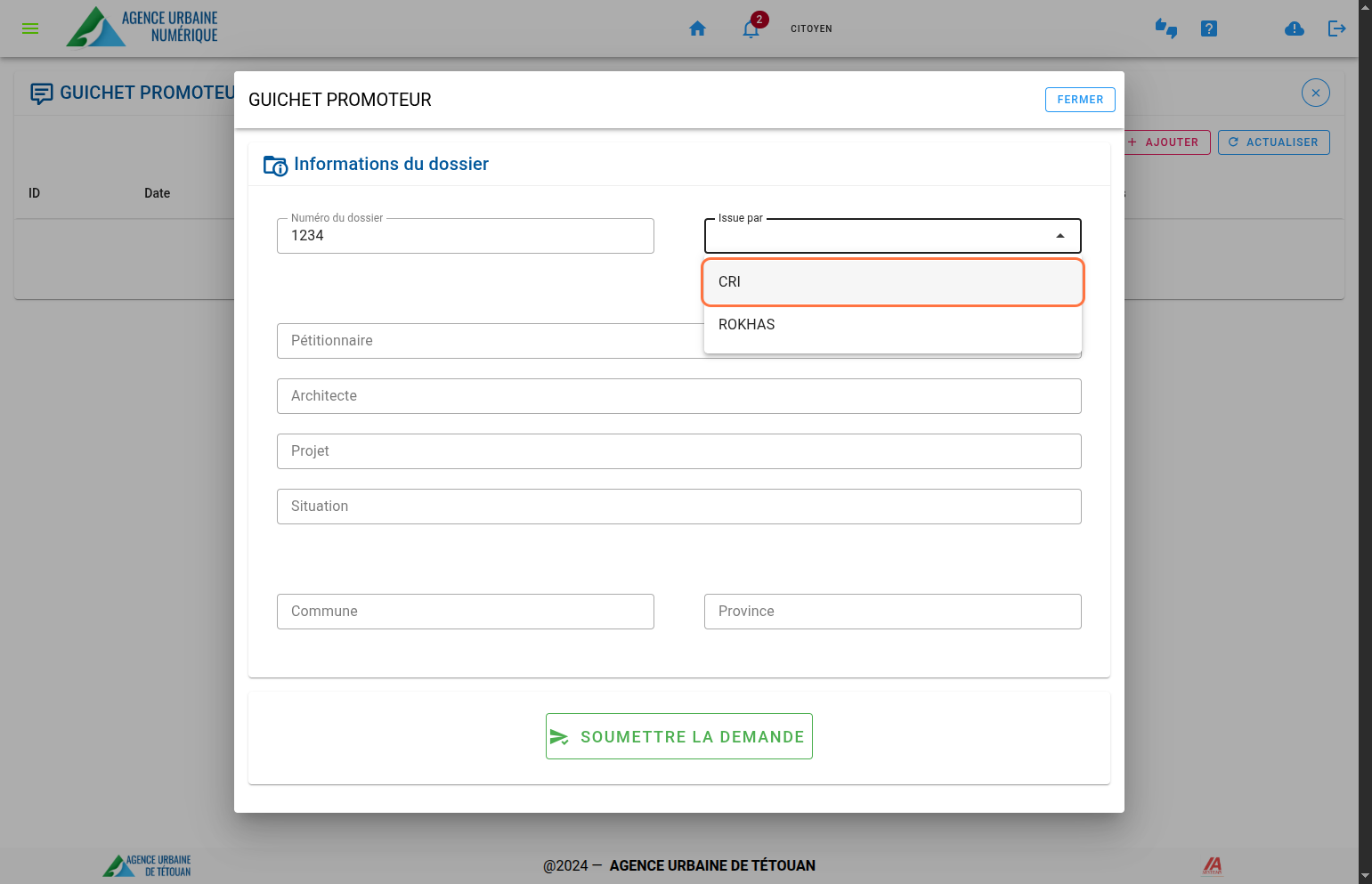Click the cloud alert icon
This screenshot has height=884, width=1372.
(1294, 29)
